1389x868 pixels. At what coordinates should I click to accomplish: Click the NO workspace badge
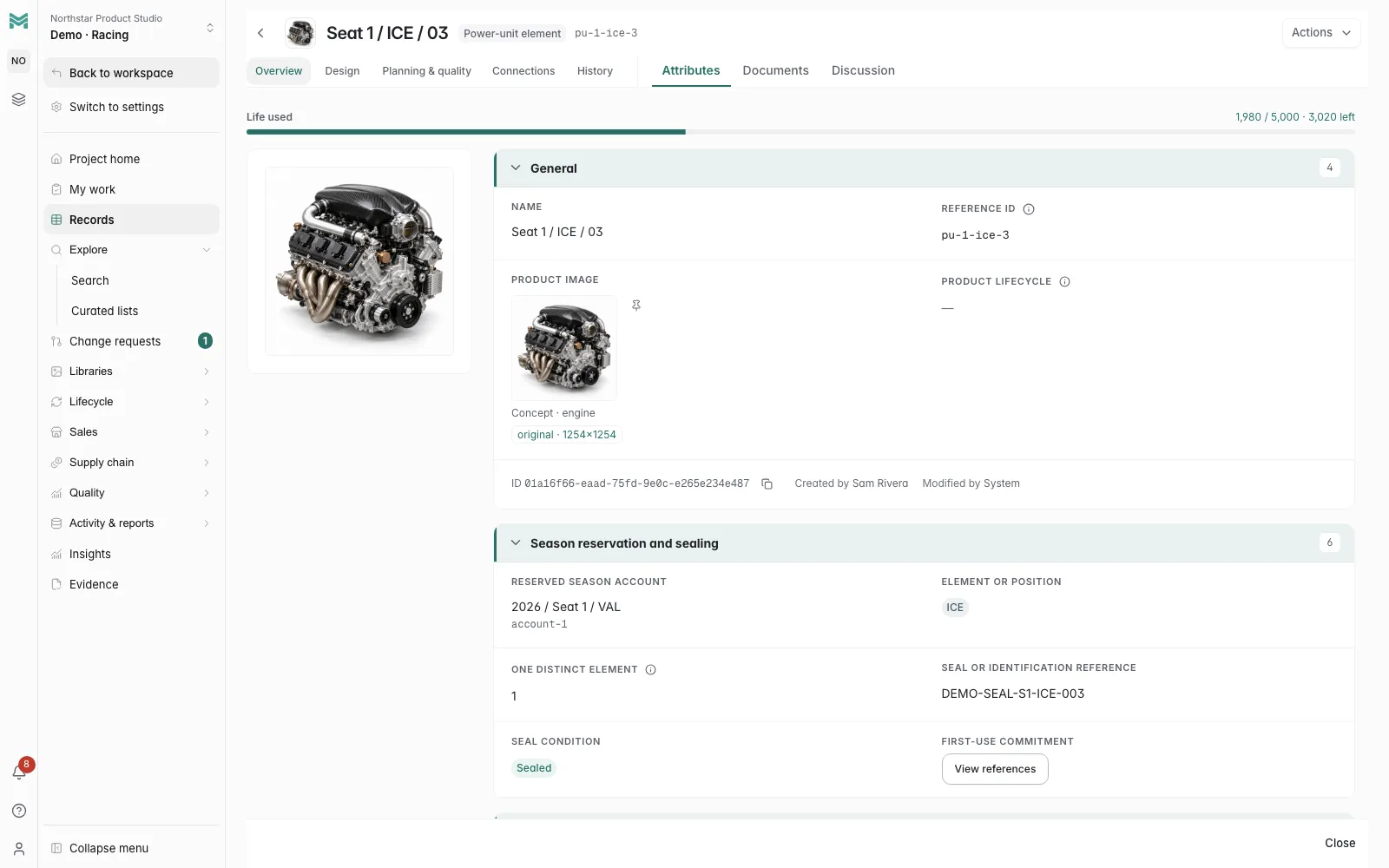click(19, 61)
